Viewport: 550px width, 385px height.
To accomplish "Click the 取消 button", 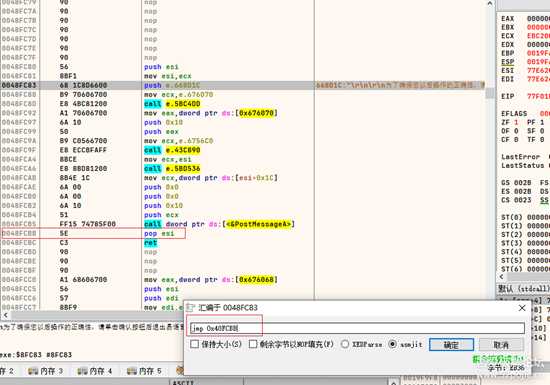I will (501, 345).
